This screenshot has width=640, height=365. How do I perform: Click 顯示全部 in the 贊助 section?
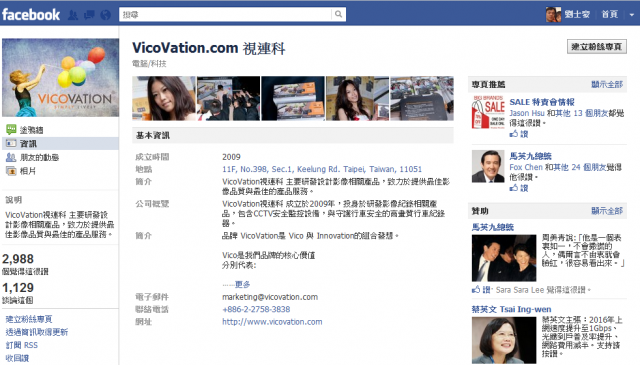pos(607,211)
